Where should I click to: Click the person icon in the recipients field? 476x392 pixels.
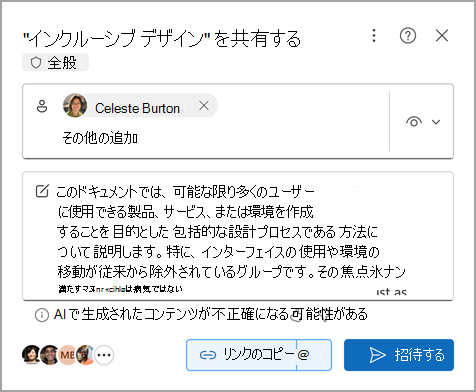click(42, 106)
